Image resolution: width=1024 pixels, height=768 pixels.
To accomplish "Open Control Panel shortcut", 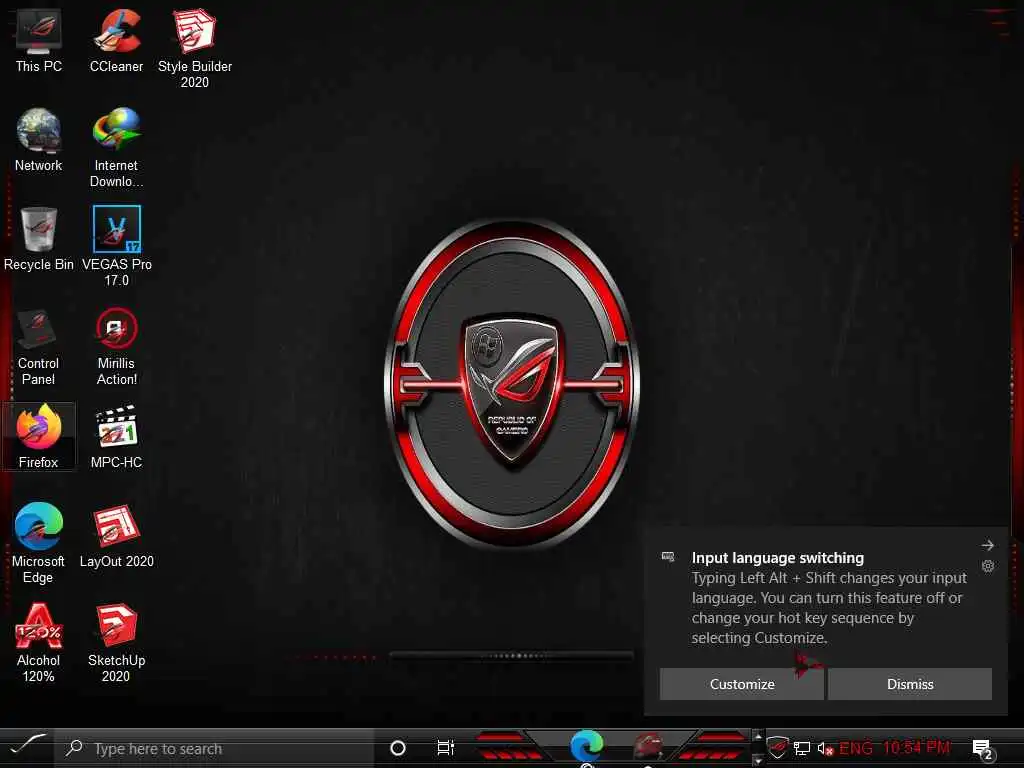I will (39, 345).
